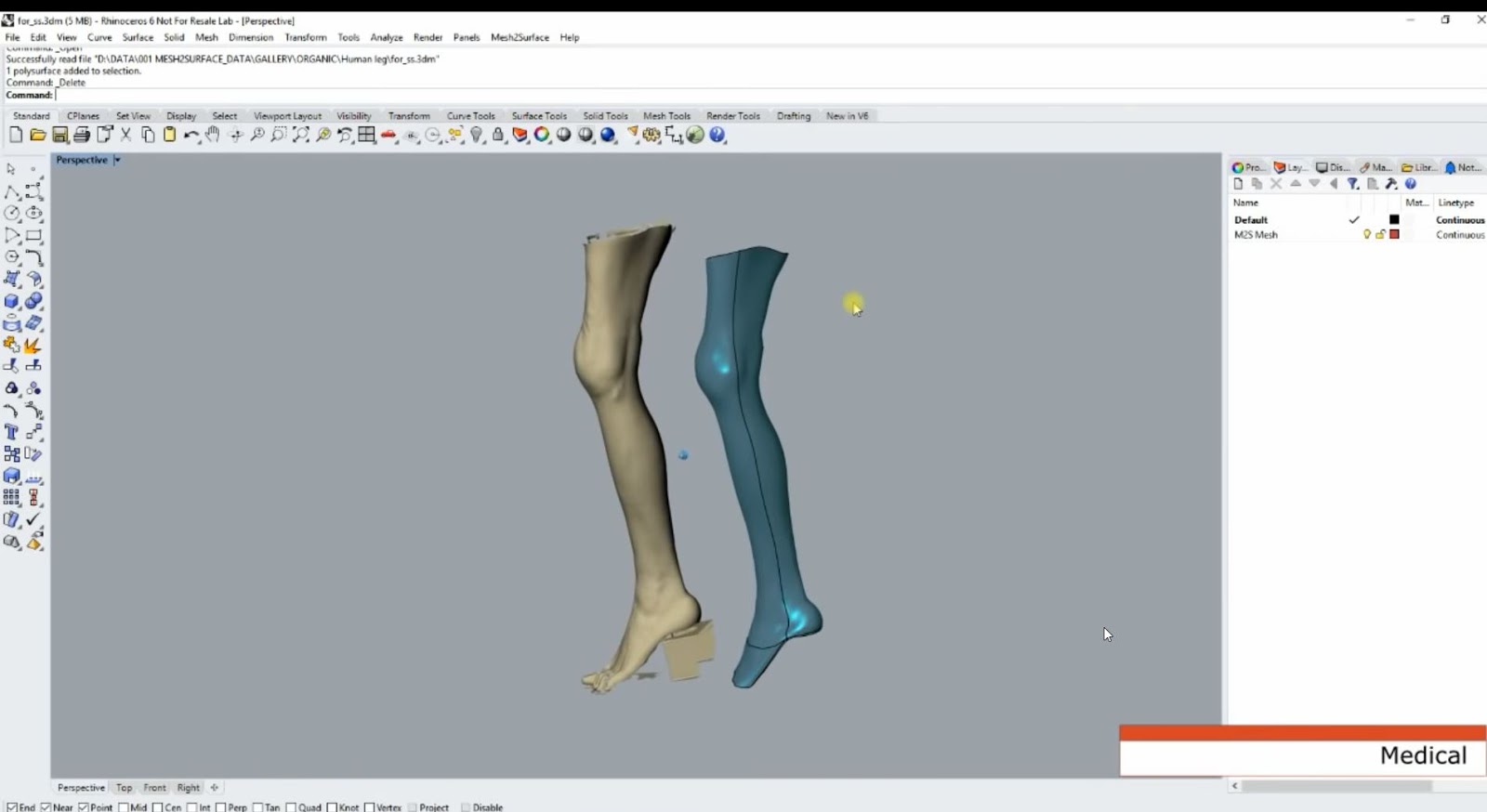The height and width of the screenshot is (812, 1487).
Task: Toggle M2S Mesh layer visibility bulb
Action: [x=1366, y=235]
